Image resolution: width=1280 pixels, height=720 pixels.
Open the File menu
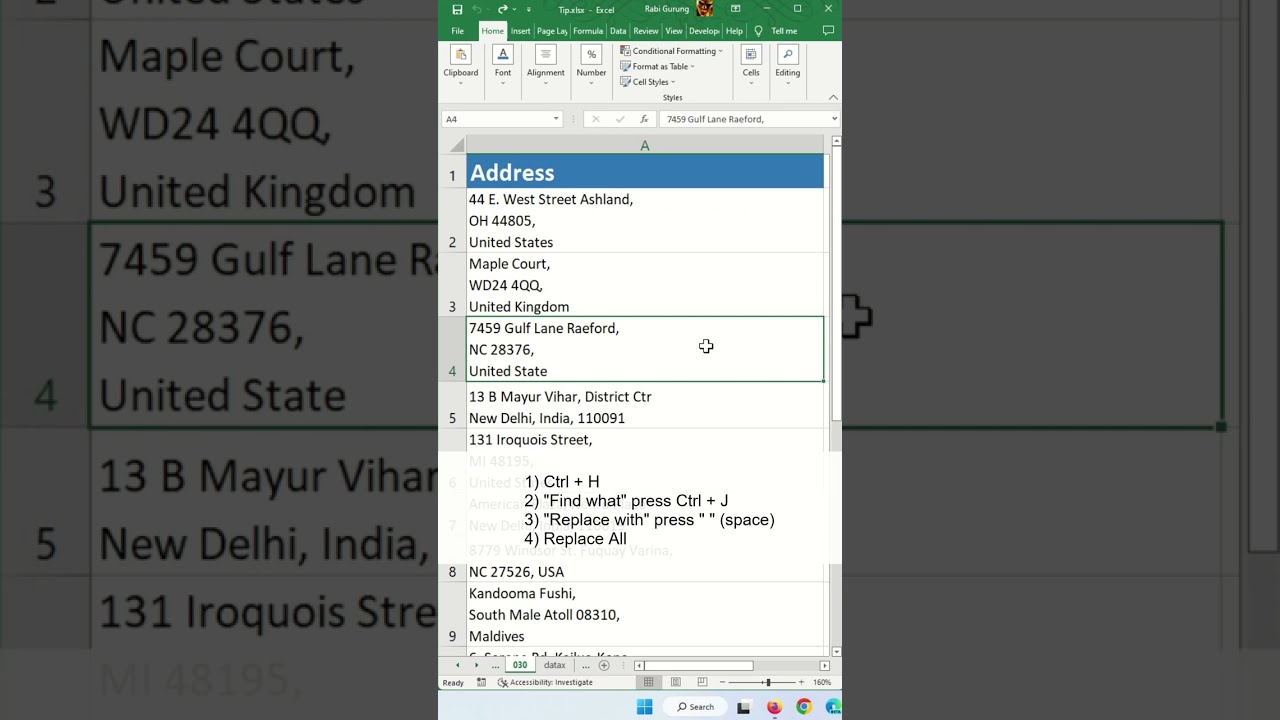click(x=457, y=31)
